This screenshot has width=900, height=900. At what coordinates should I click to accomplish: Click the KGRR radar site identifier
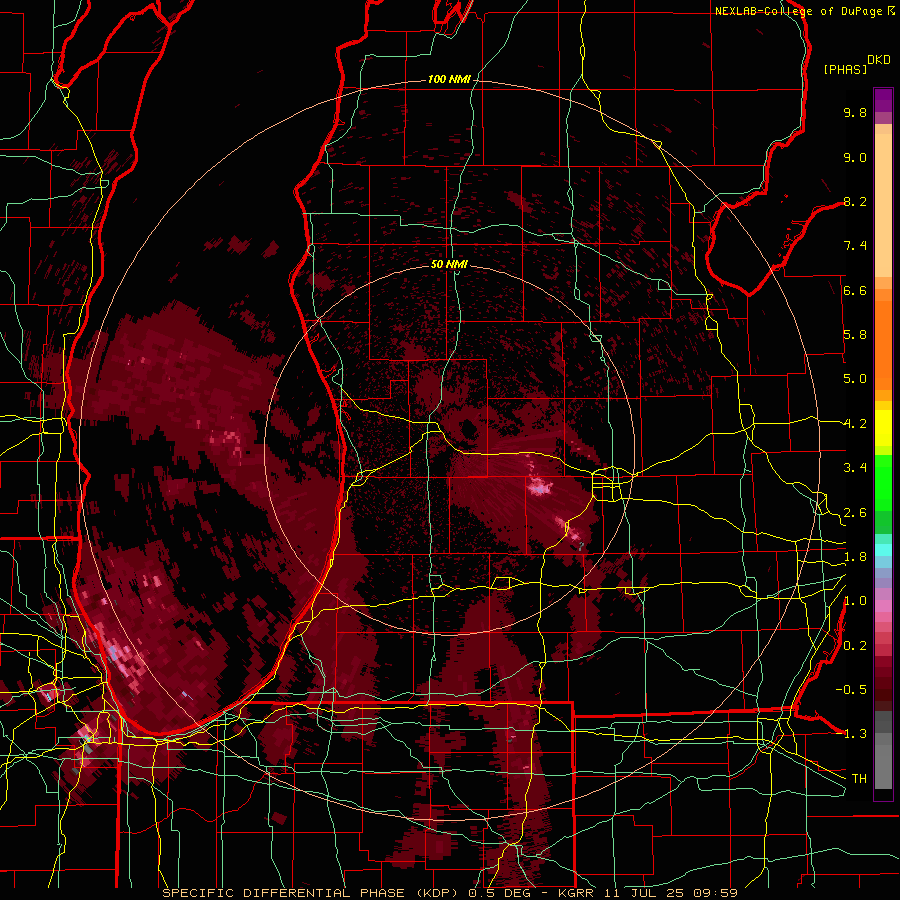577,893
